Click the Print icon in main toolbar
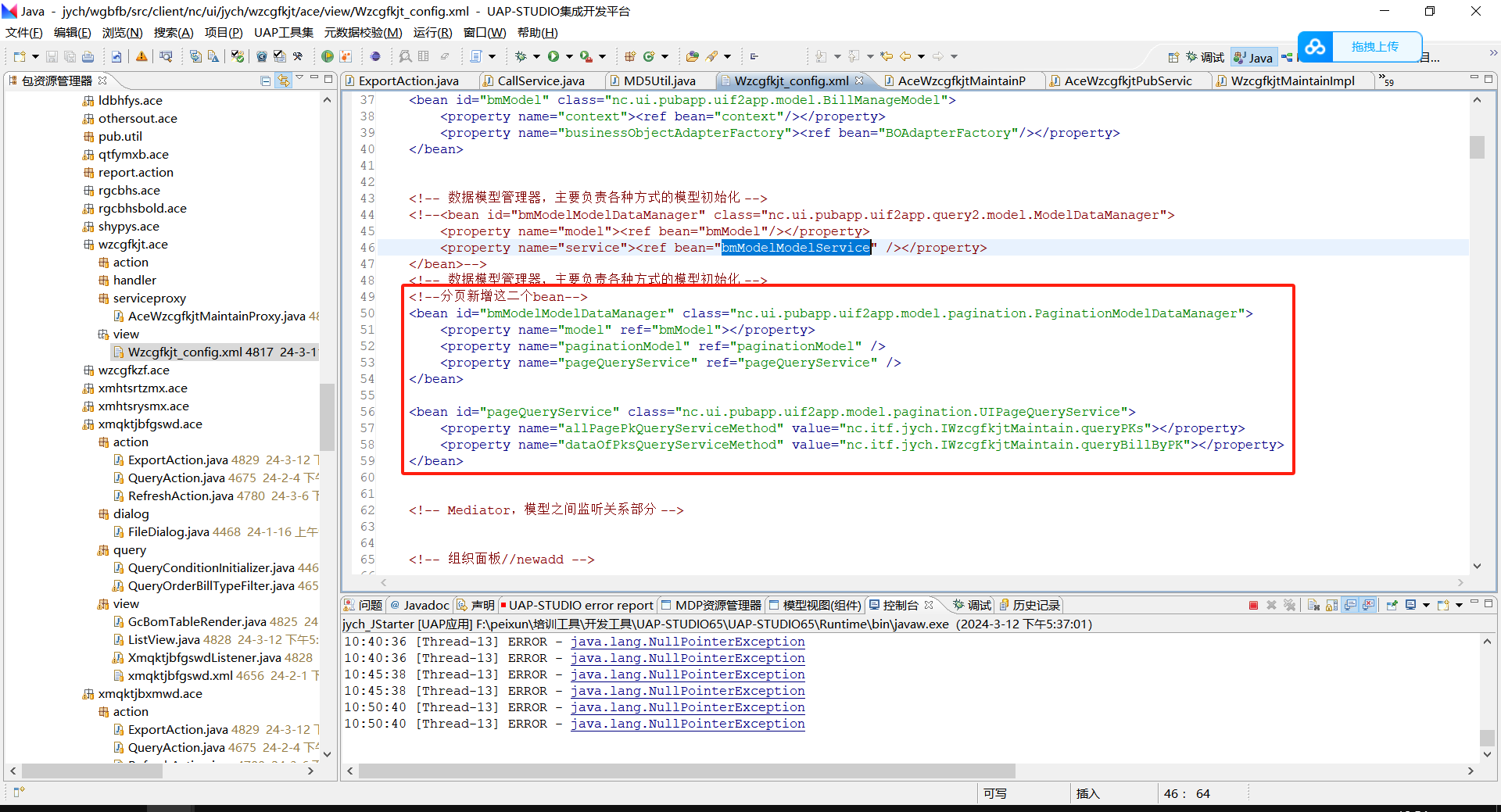This screenshot has width=1501, height=812. click(88, 56)
